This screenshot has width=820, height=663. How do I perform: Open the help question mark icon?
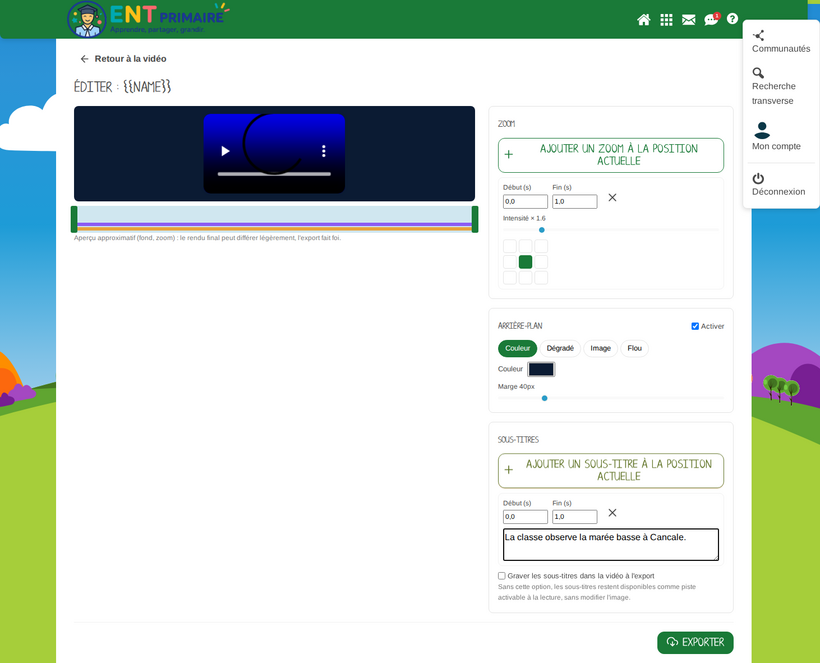732,19
